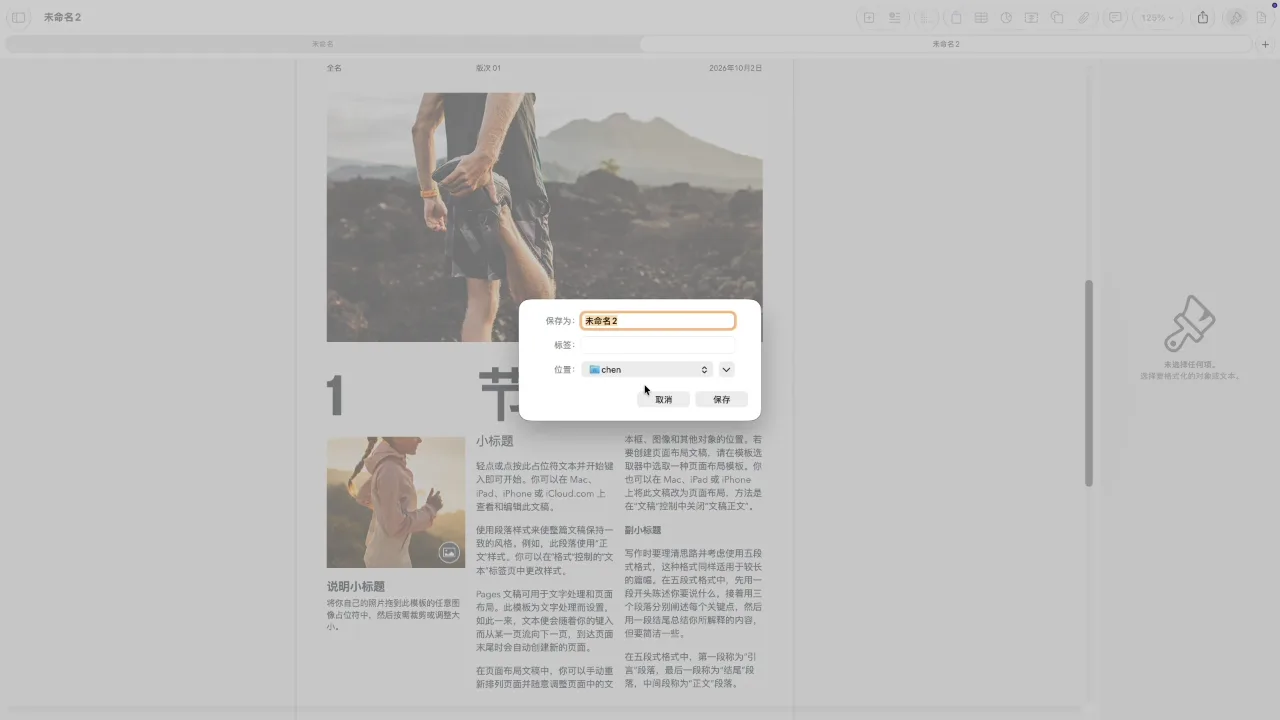The image size is (1280, 720).
Task: Add a comment from toolbar
Action: click(x=1115, y=18)
